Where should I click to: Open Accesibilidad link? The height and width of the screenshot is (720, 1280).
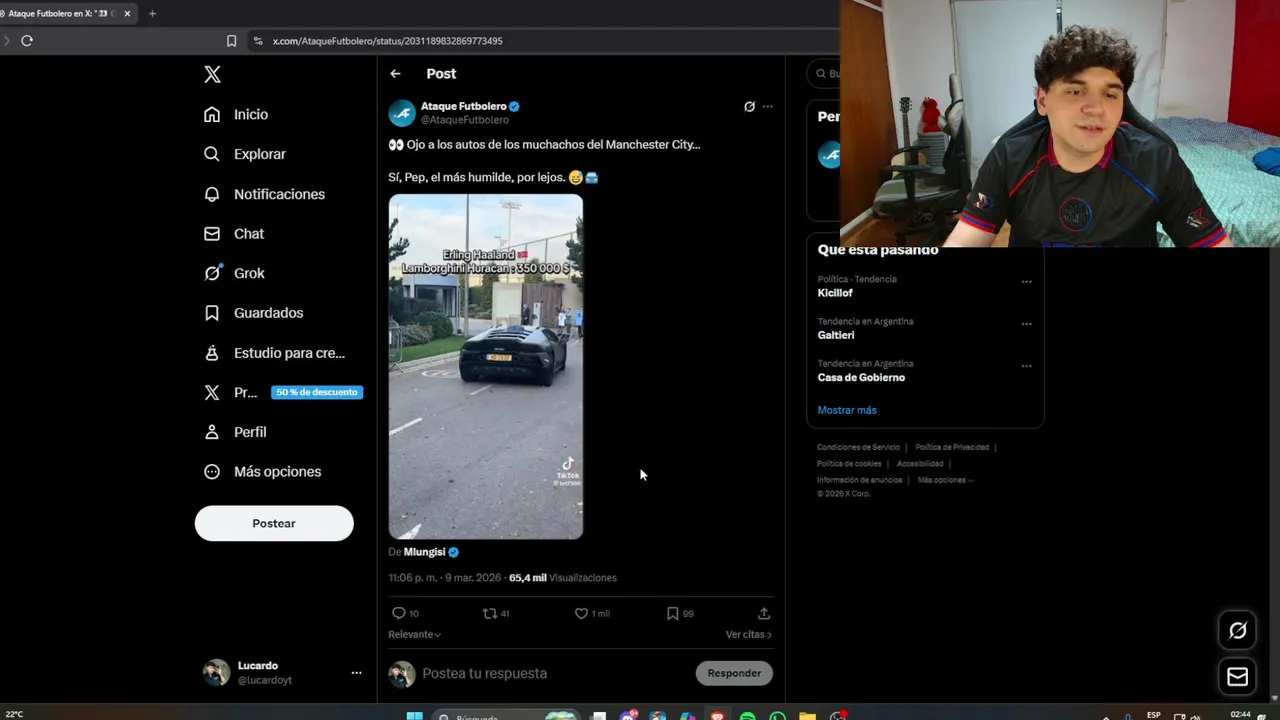[920, 464]
